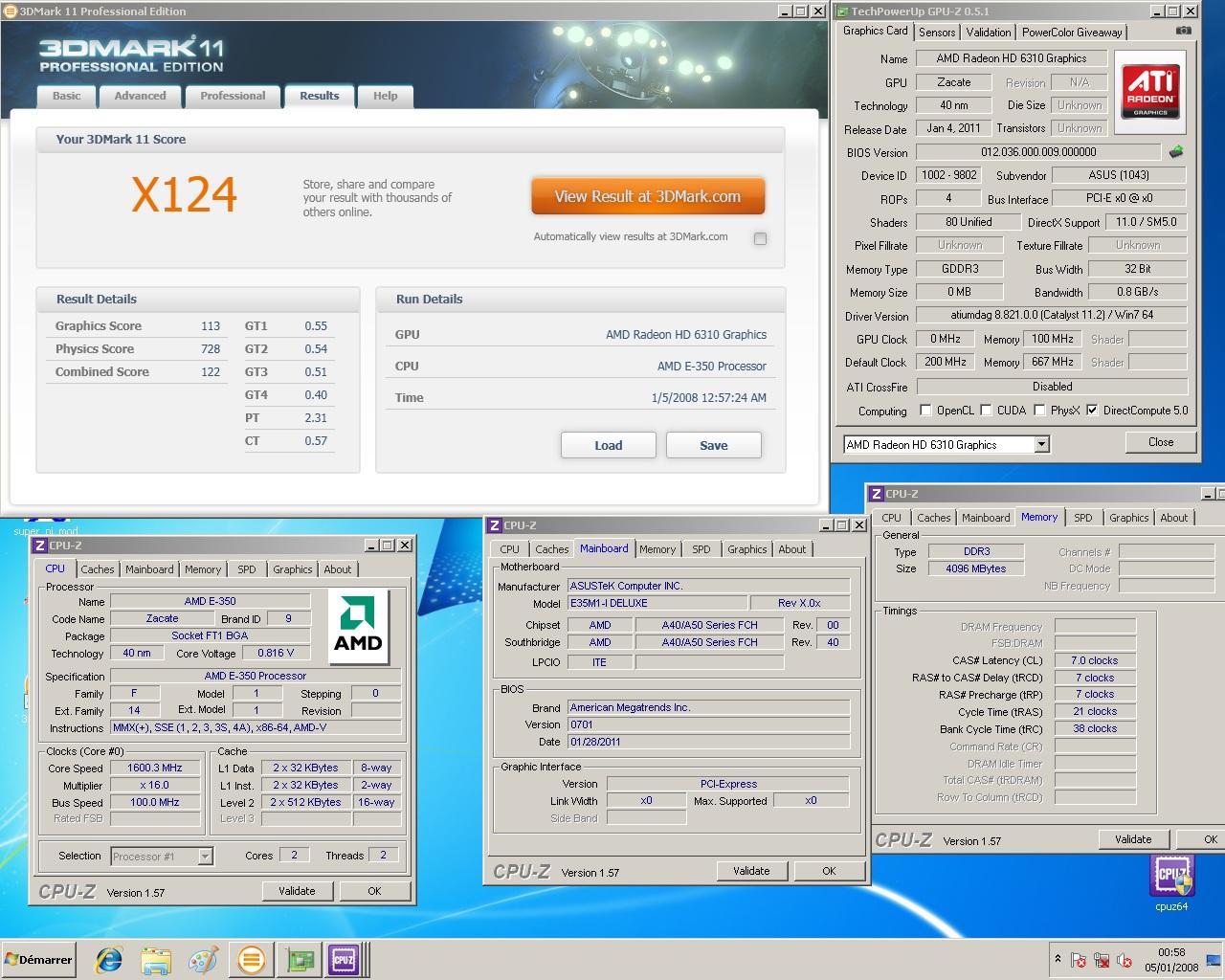Toggle automatically view results checkbox
This screenshot has height=980, width=1225.
(760, 238)
